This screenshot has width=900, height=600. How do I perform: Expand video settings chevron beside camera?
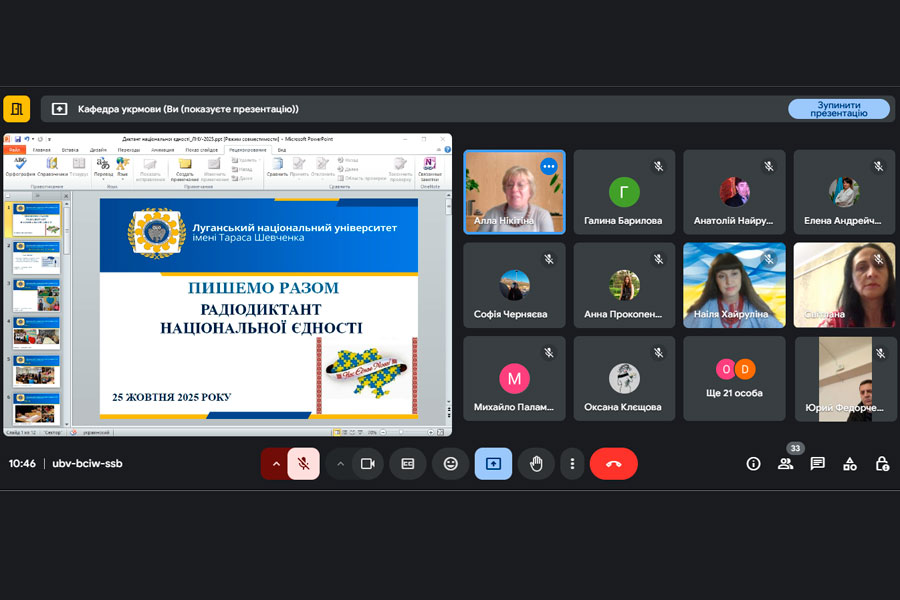coord(340,463)
